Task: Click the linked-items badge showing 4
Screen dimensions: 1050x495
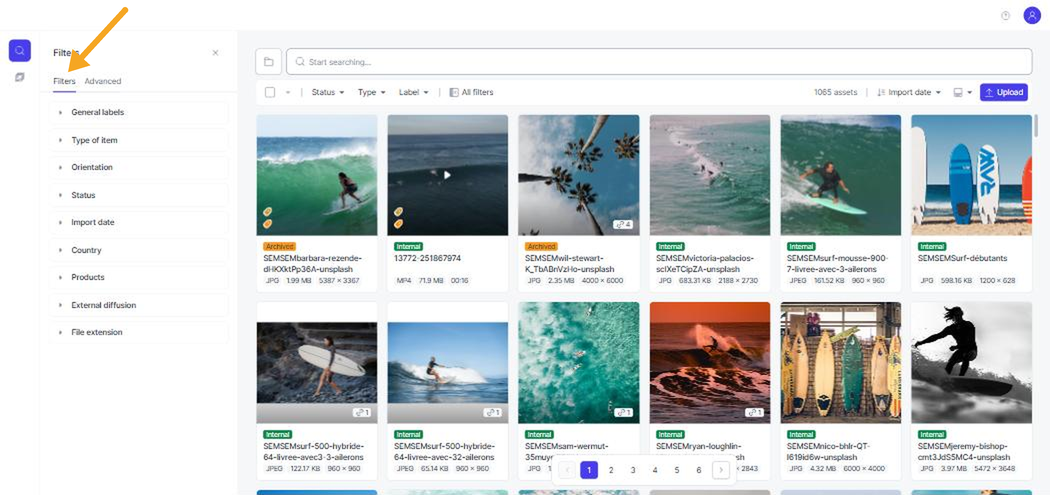Action: pyautogui.click(x=623, y=225)
